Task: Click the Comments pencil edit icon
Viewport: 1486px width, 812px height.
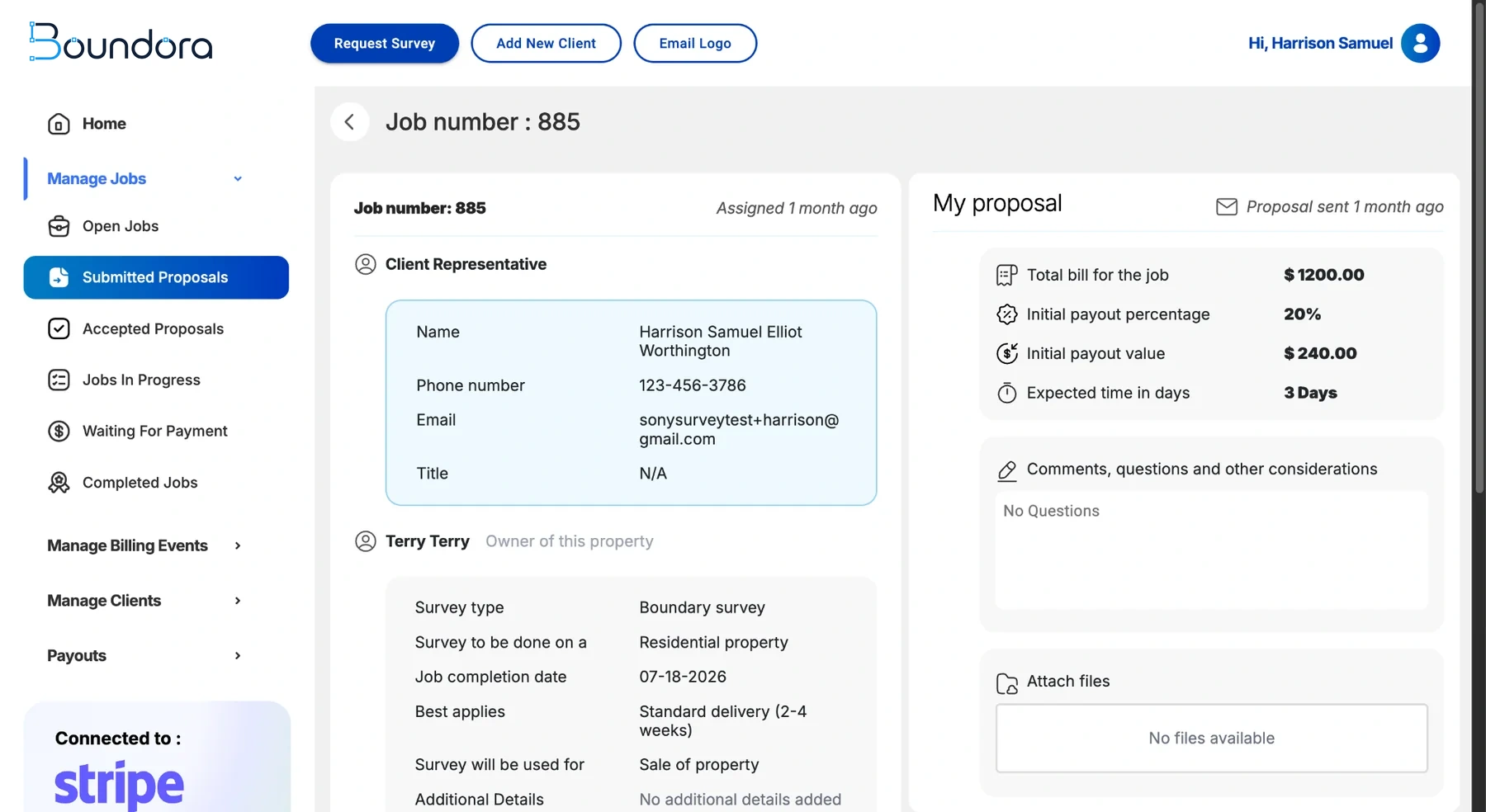Action: pos(1006,470)
